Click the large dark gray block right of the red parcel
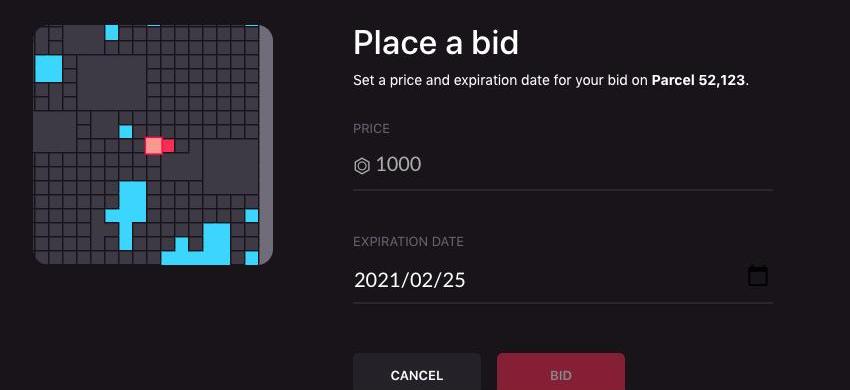This screenshot has height=390, width=850. [x=230, y=167]
